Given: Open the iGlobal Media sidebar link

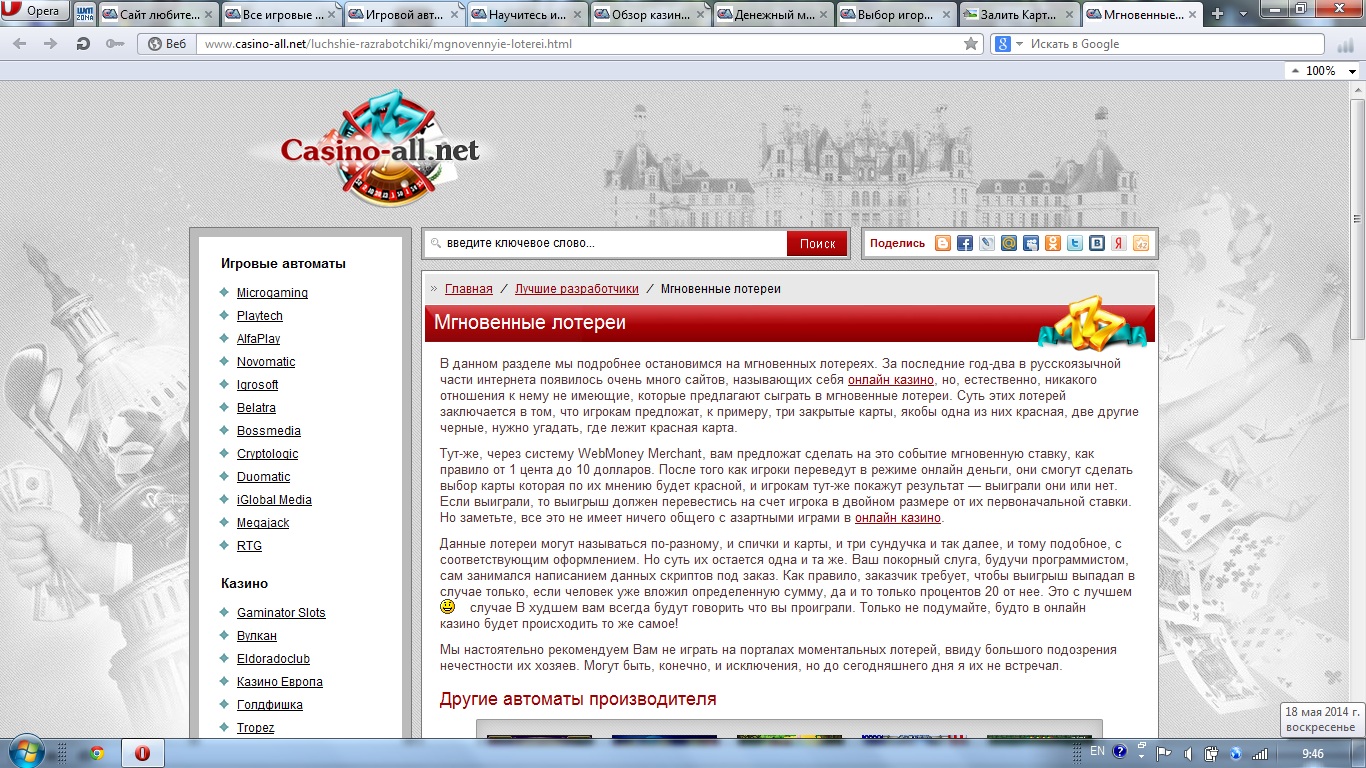Looking at the screenshot, I should click(274, 500).
